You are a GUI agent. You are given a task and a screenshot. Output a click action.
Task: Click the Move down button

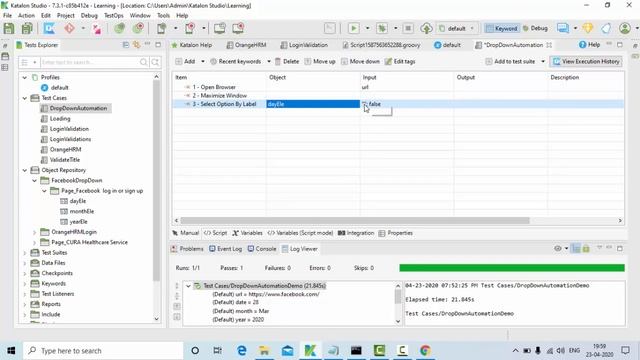(x=360, y=62)
